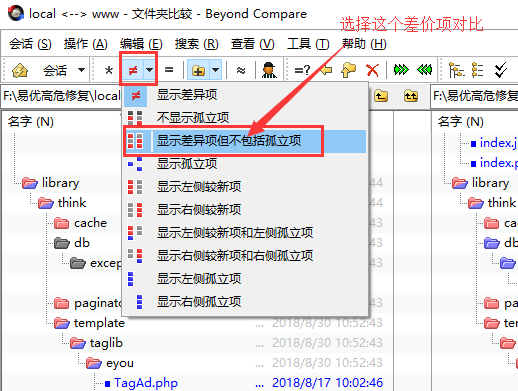Open the folder expand options dropdown arrow
This screenshot has height=391, width=518.
click(216, 70)
